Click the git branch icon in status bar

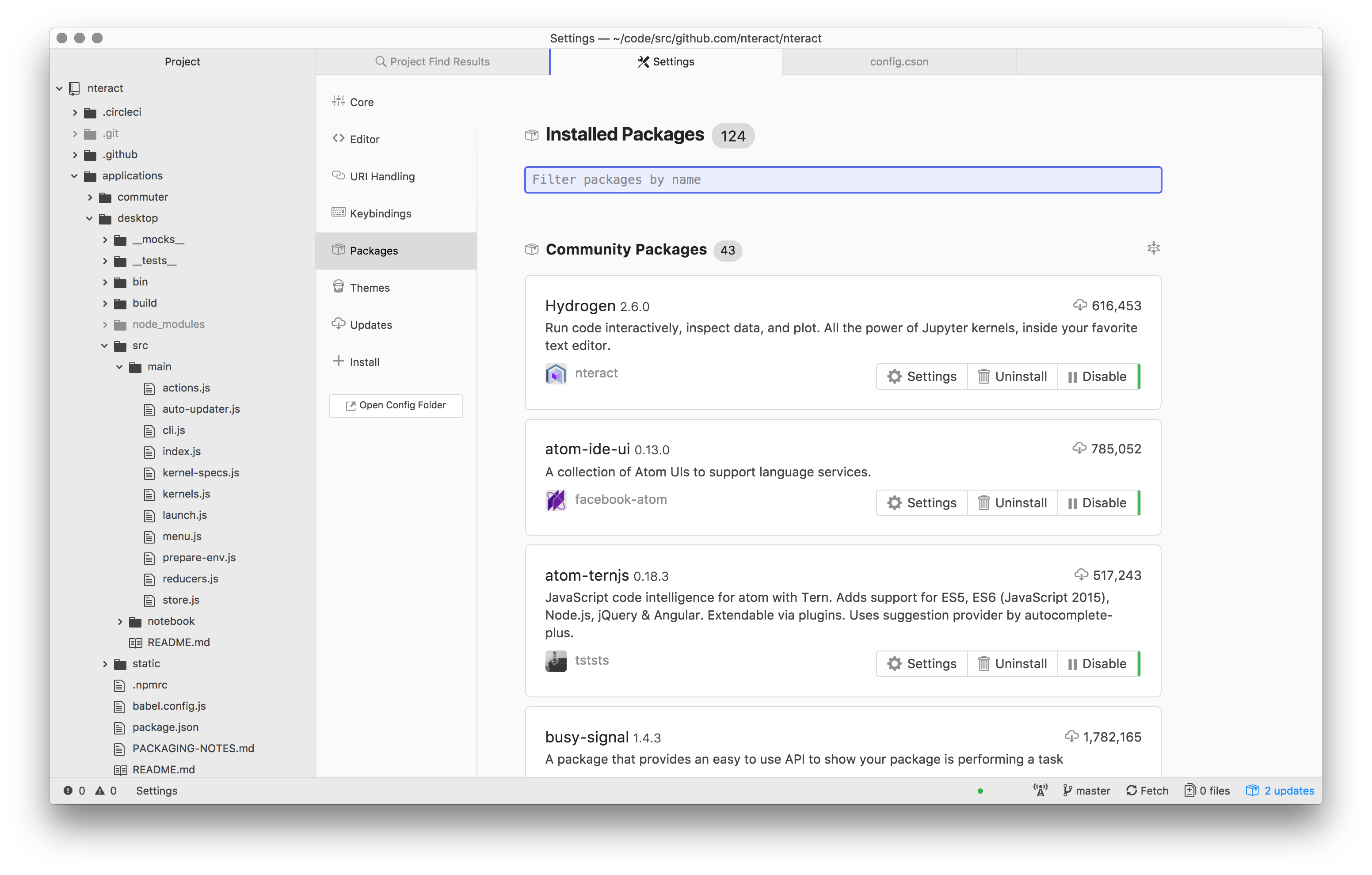click(x=1067, y=790)
